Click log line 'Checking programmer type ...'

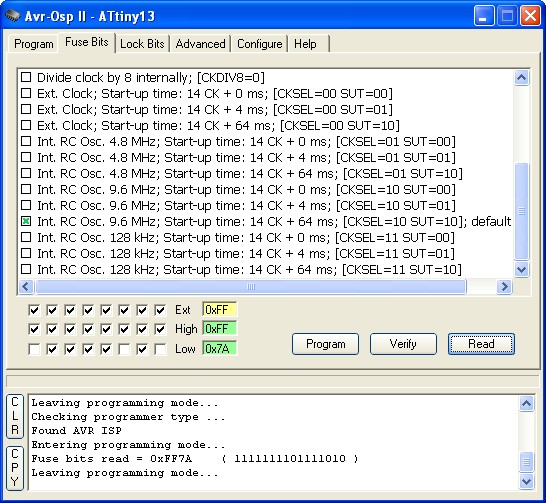[x=128, y=417]
